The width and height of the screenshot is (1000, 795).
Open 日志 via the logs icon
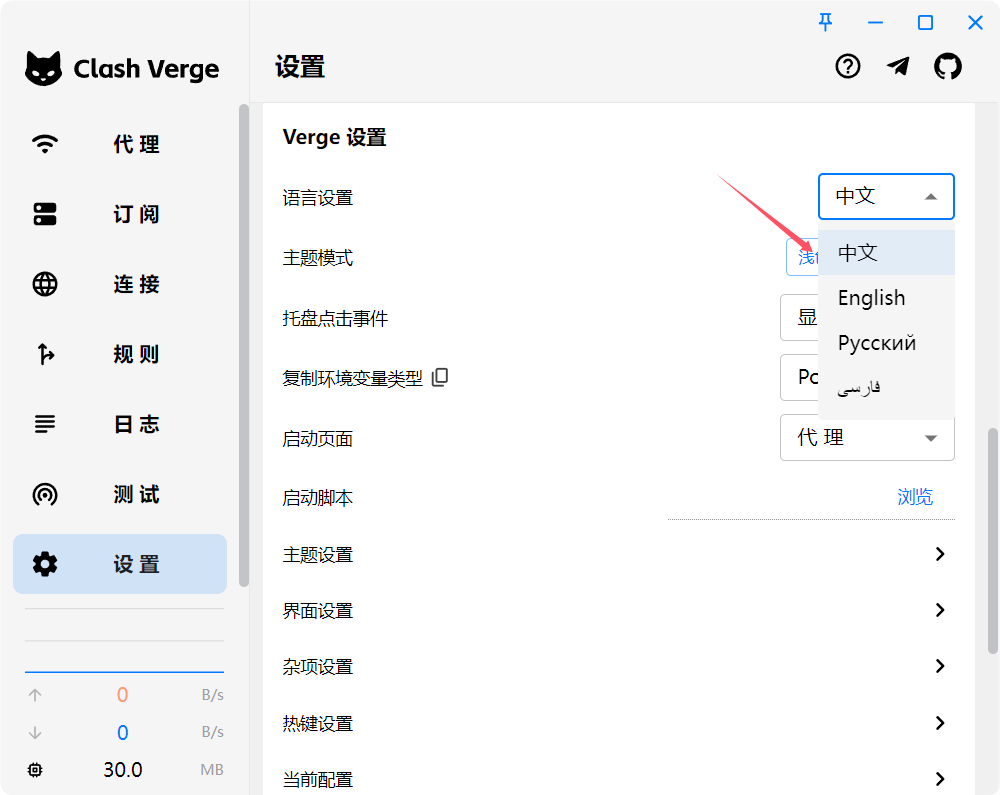[x=44, y=424]
